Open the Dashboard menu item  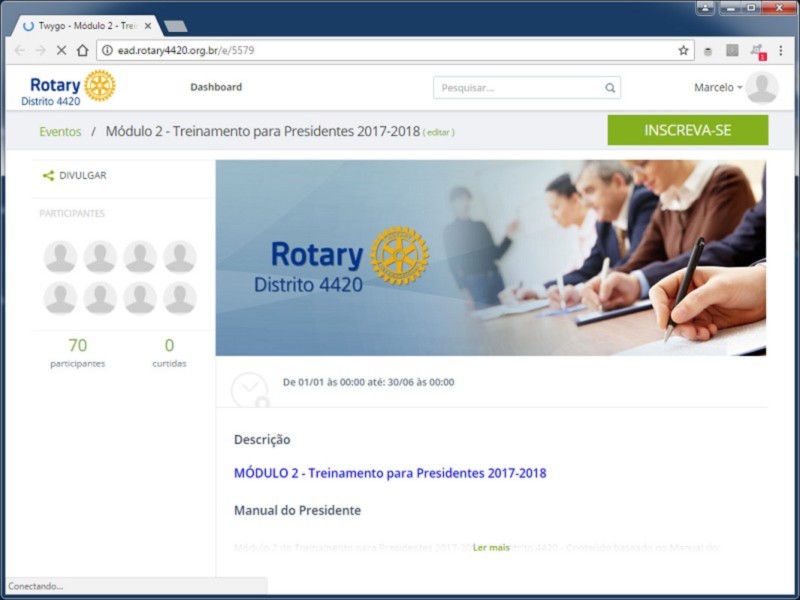[x=216, y=87]
